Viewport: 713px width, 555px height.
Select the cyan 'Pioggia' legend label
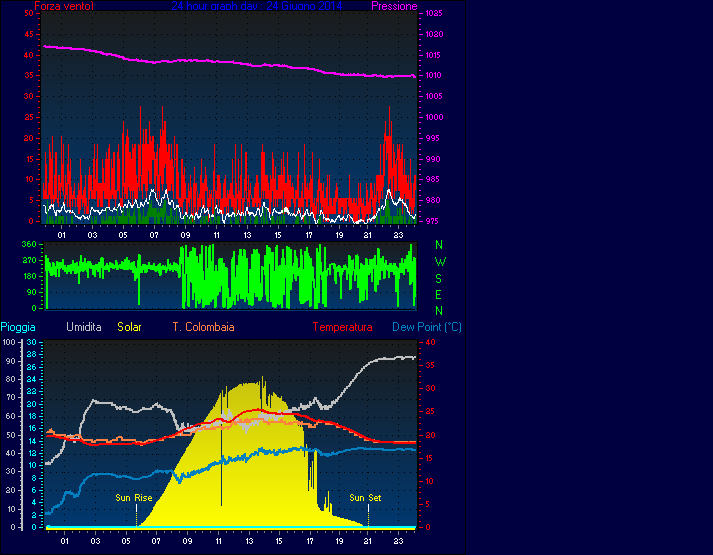click(x=18, y=327)
